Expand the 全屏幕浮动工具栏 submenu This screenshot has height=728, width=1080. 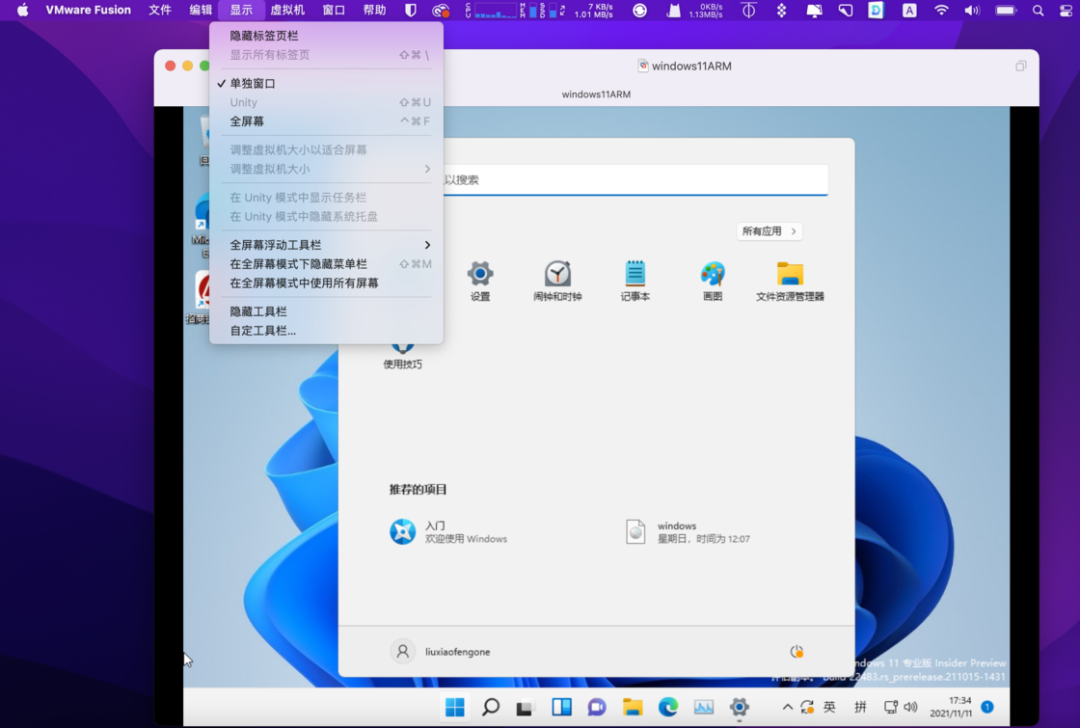coord(327,245)
